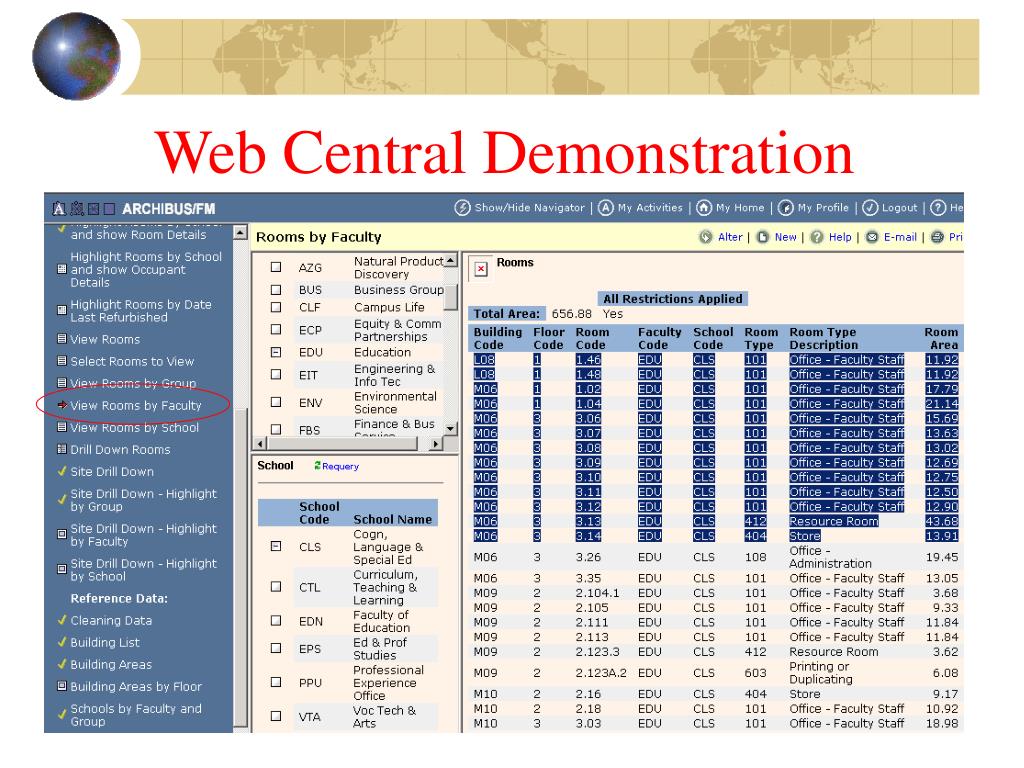This screenshot has width=1024, height=768.
Task: Check the CTL Curriculum, Teaching & Learning checkbox
Action: coord(276,587)
